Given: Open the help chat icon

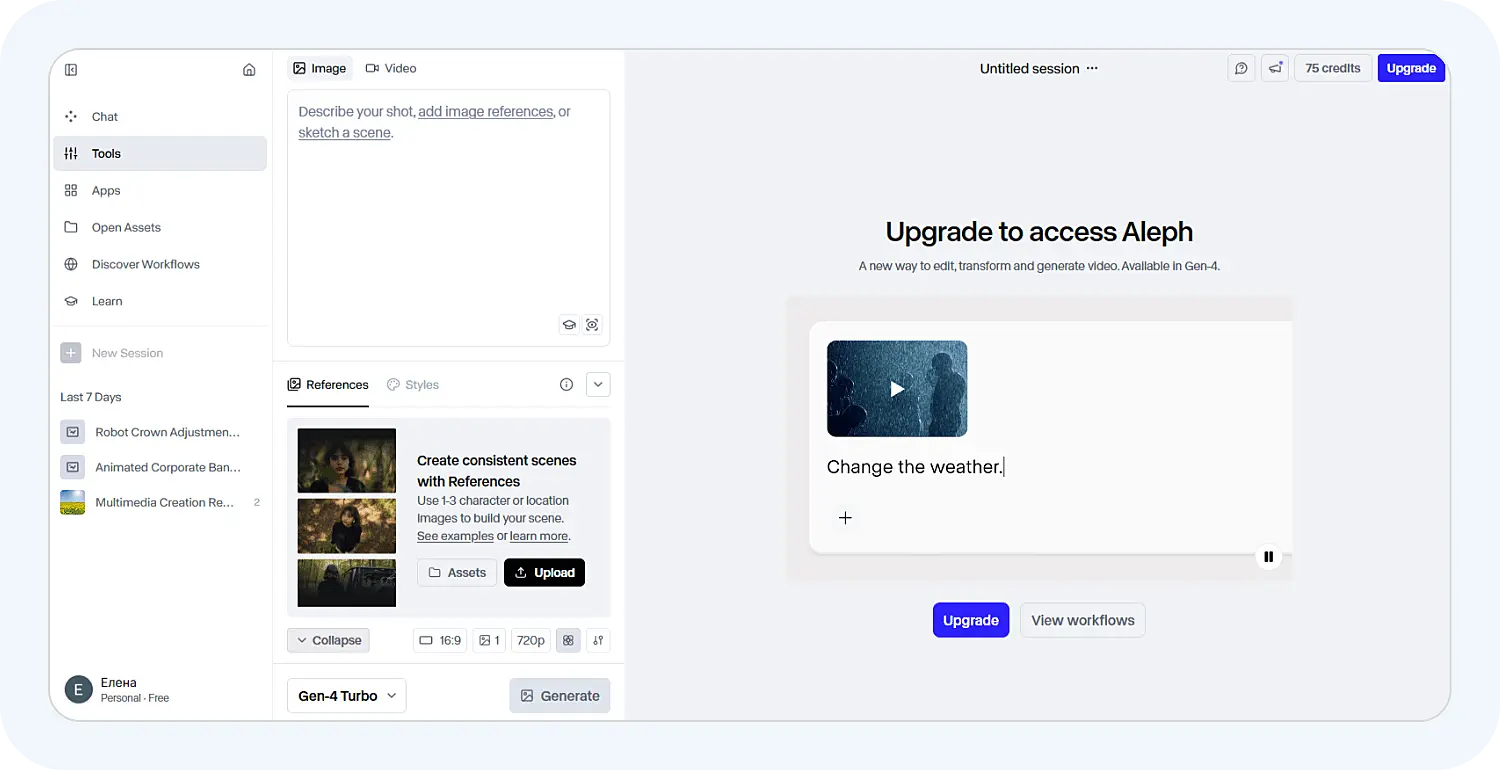Looking at the screenshot, I should (x=1241, y=68).
